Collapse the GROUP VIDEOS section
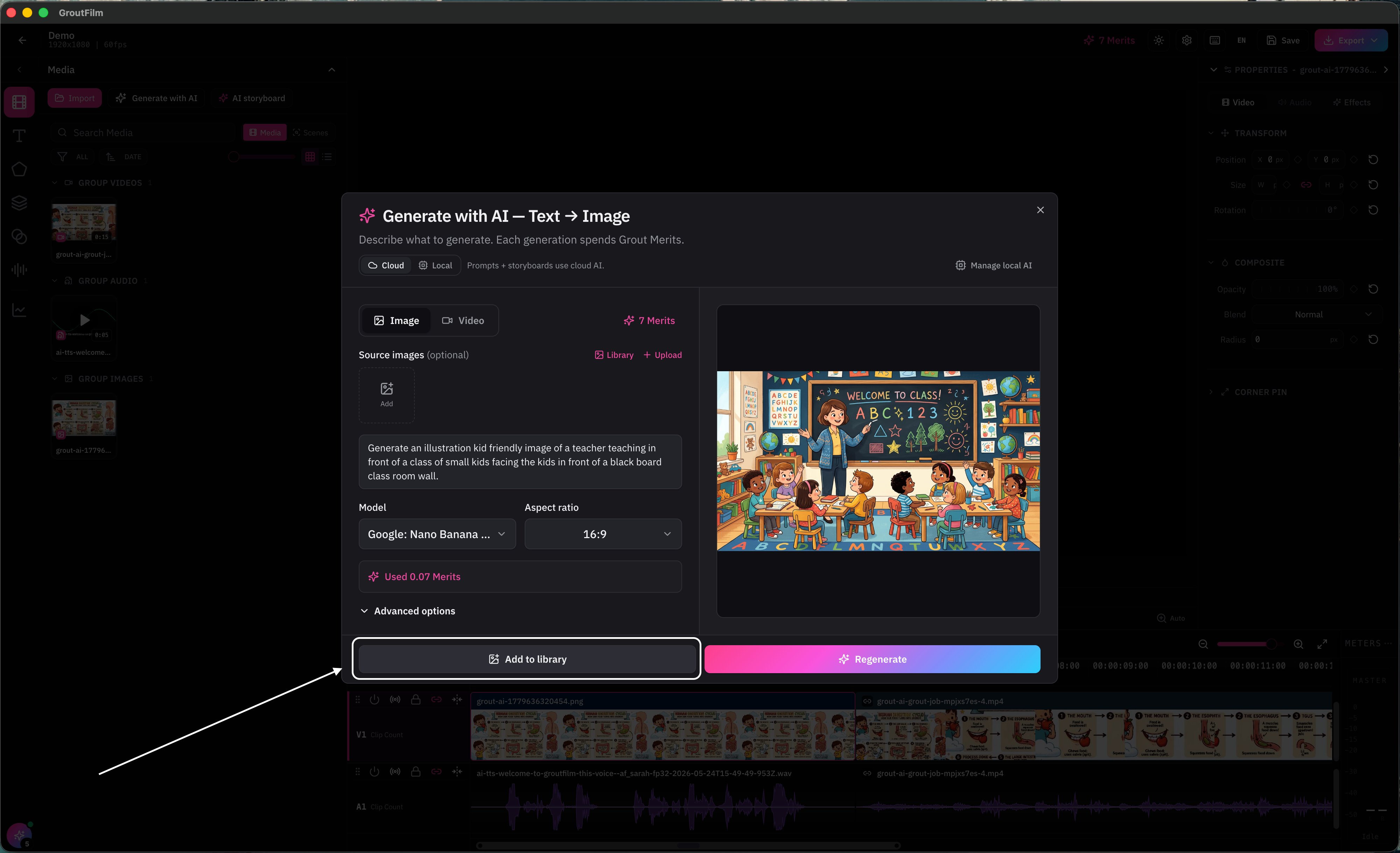The width and height of the screenshot is (1400, 853). (x=55, y=183)
